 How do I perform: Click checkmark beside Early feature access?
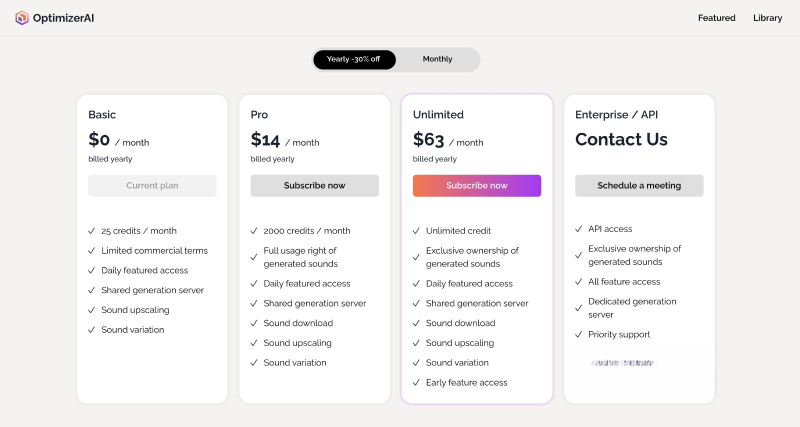tap(416, 382)
